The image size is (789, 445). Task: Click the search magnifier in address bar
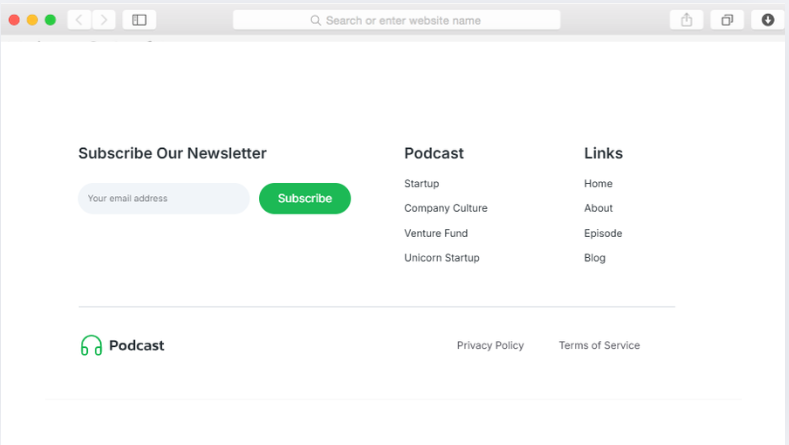(316, 20)
